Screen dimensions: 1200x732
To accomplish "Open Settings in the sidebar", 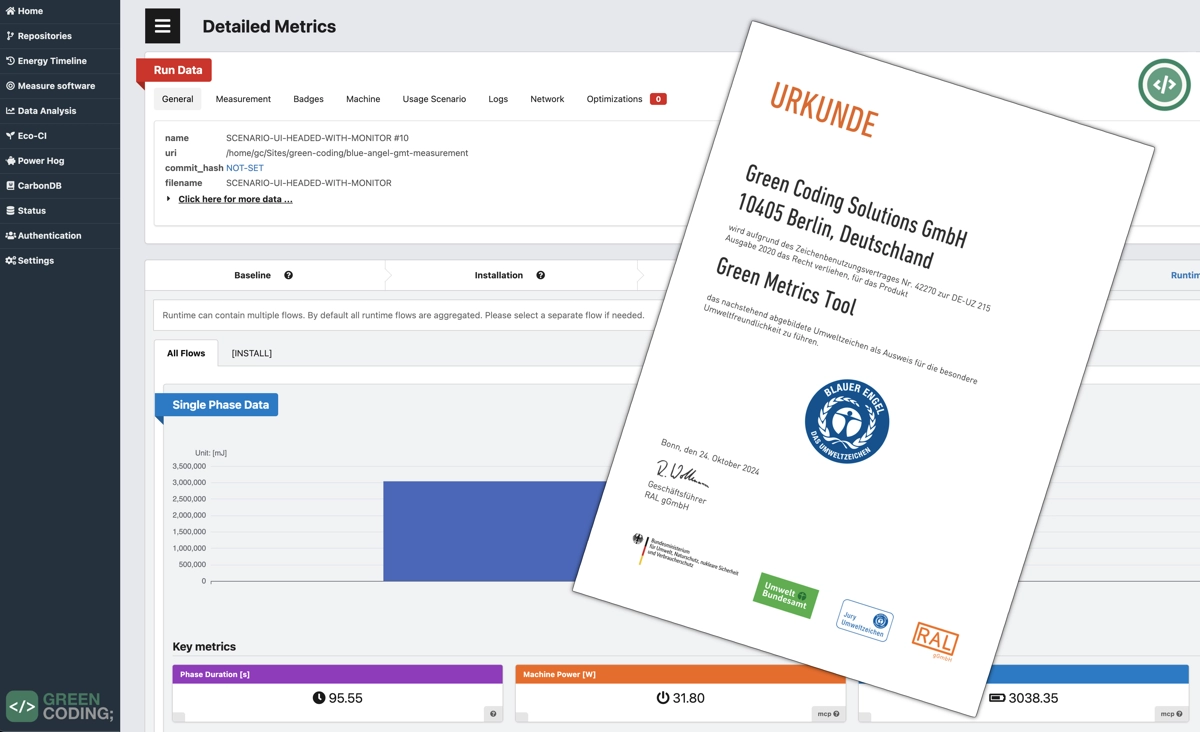I will tap(30, 261).
